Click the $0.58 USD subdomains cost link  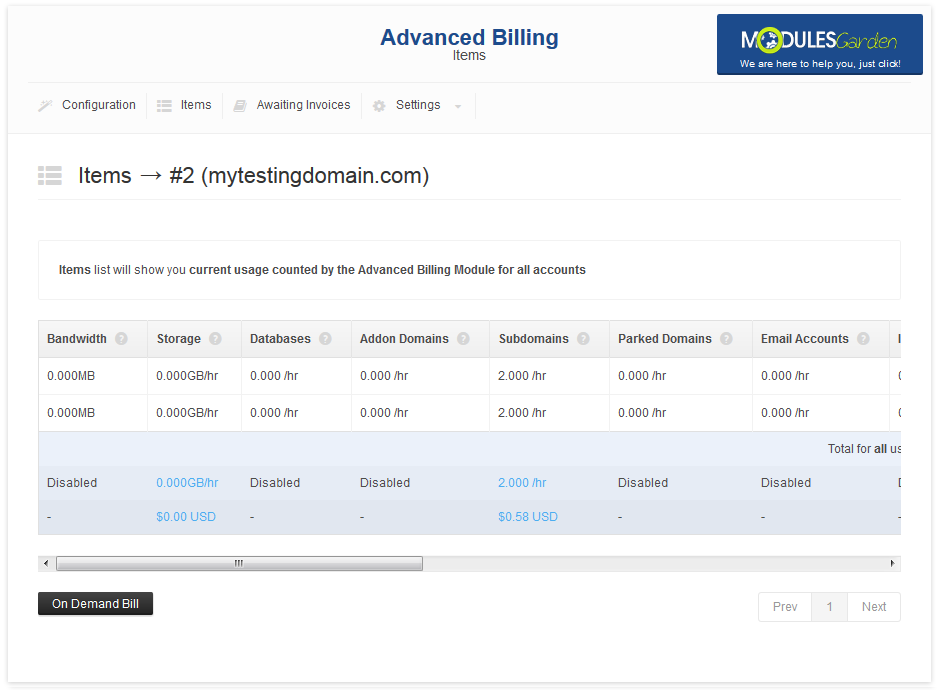point(528,517)
